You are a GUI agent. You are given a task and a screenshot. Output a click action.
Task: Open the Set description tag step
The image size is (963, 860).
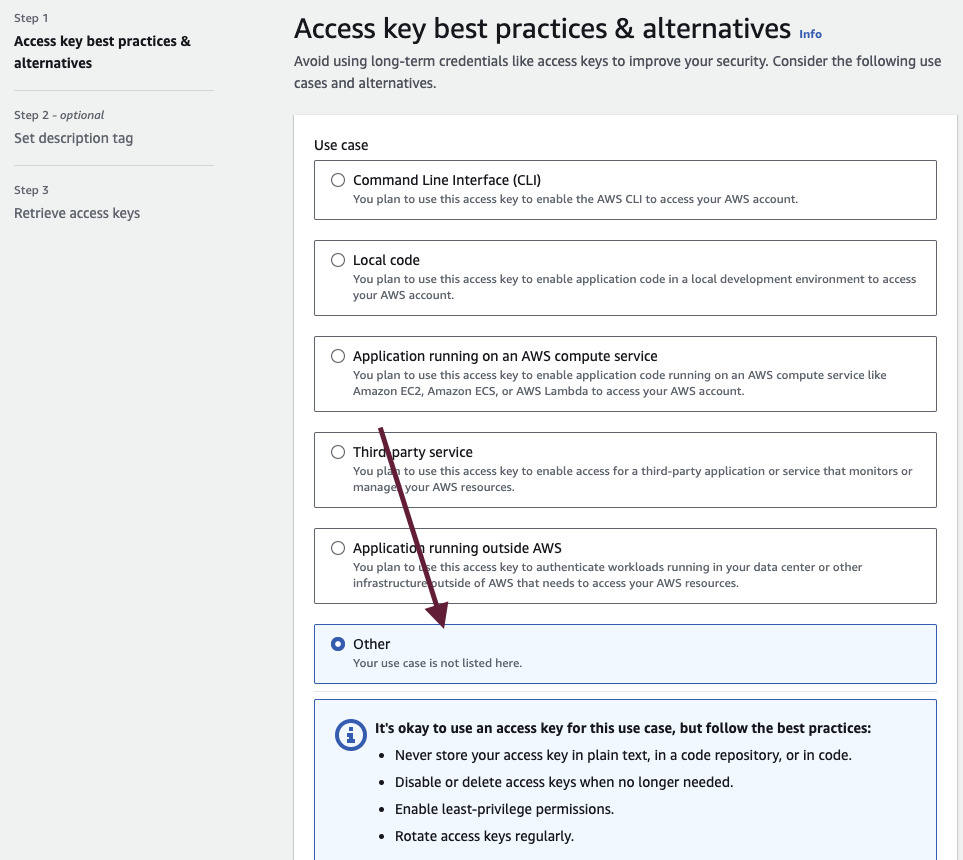click(x=73, y=138)
